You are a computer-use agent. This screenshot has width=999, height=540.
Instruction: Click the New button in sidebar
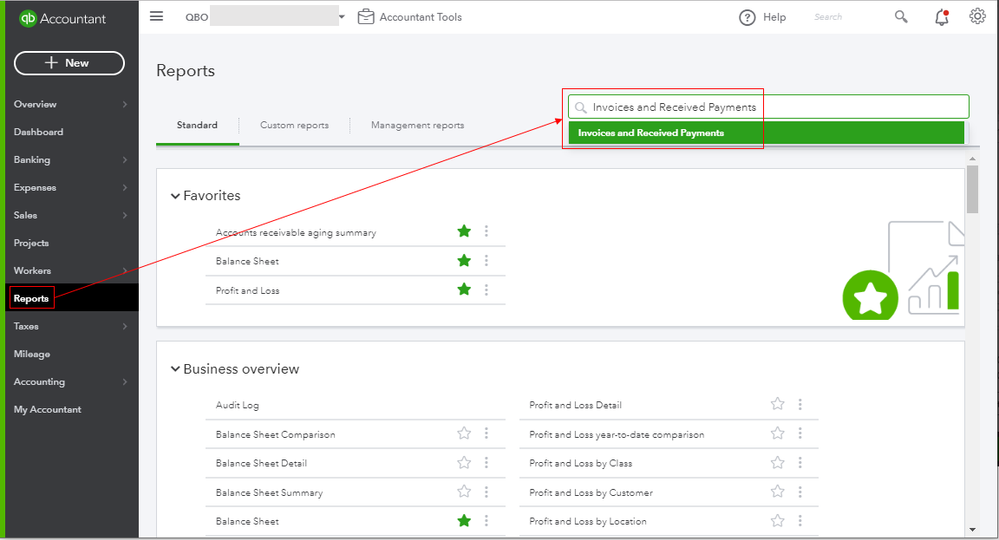(x=69, y=63)
